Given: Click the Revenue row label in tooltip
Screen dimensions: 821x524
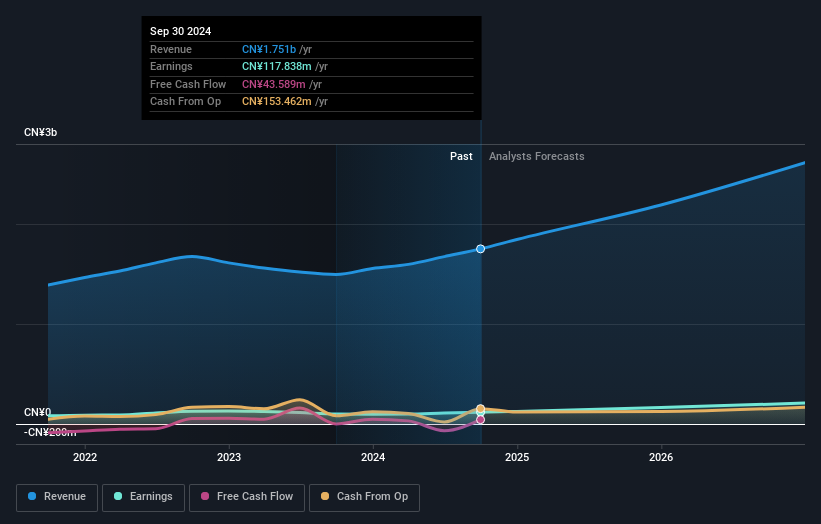Looking at the screenshot, I should pos(171,49).
